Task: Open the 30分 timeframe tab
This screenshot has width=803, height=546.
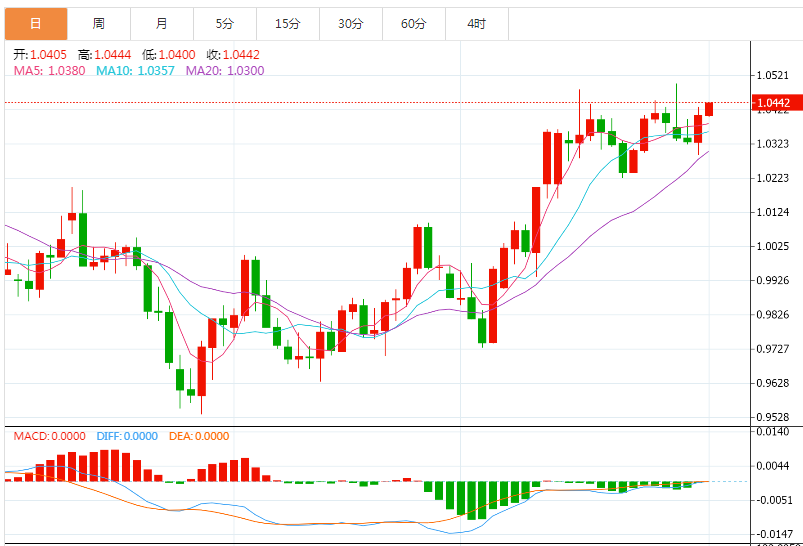Action: pyautogui.click(x=351, y=24)
